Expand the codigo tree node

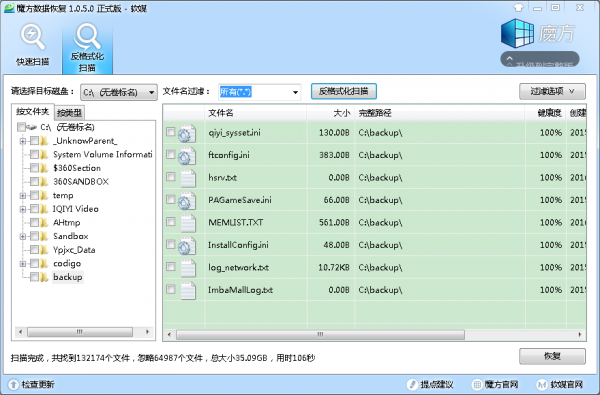[x=23, y=264]
